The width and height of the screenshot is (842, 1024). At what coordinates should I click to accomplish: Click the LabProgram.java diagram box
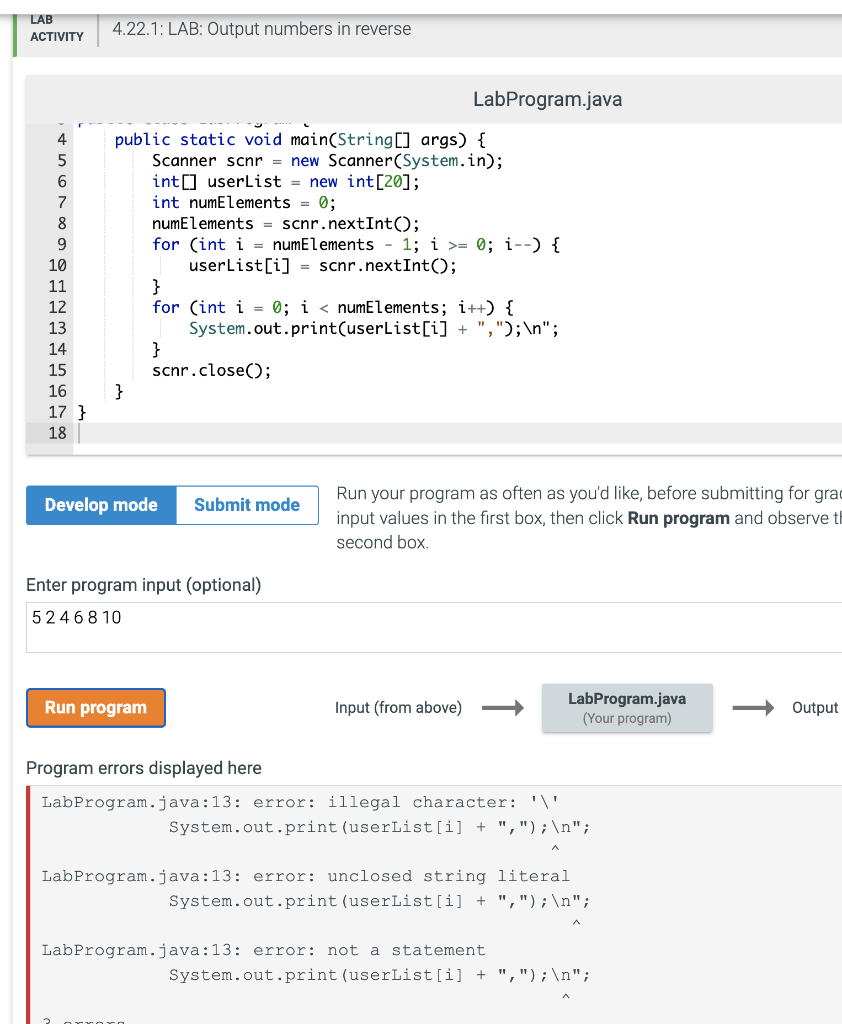627,707
